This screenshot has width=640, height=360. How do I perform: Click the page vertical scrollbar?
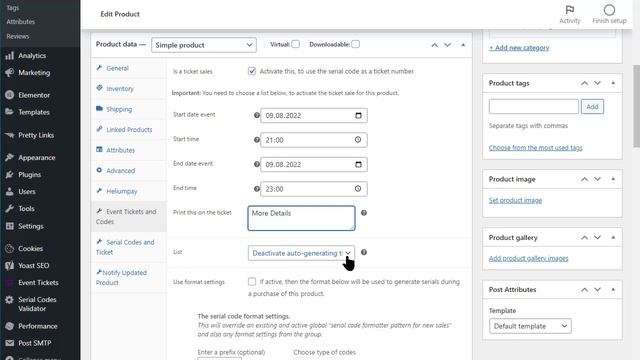point(636,106)
